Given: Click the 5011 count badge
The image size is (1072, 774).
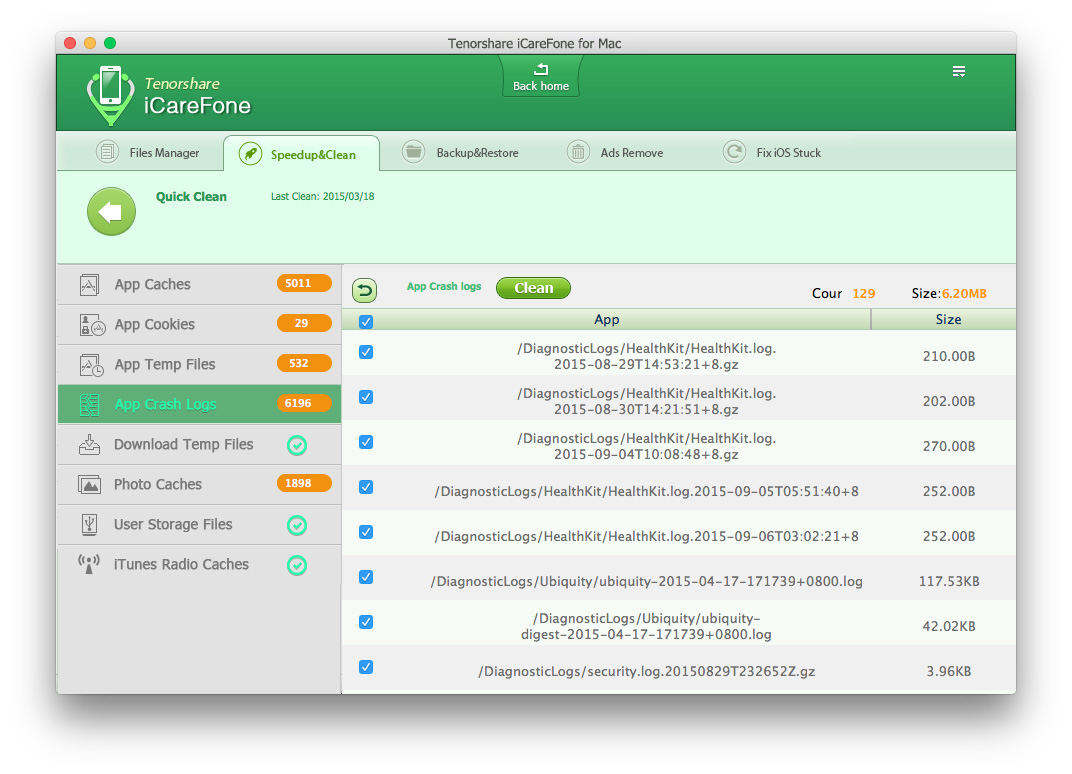Looking at the screenshot, I should pos(304,283).
